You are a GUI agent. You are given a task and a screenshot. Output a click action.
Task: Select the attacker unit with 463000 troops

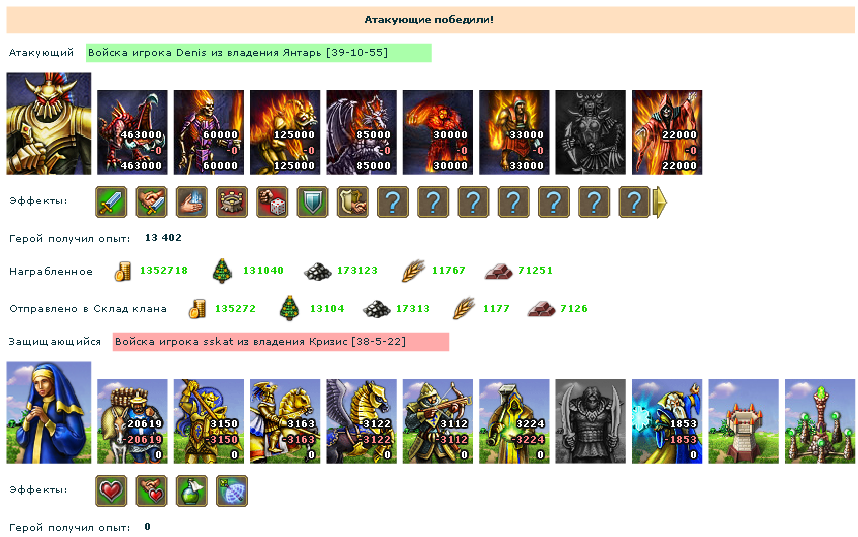(132, 132)
